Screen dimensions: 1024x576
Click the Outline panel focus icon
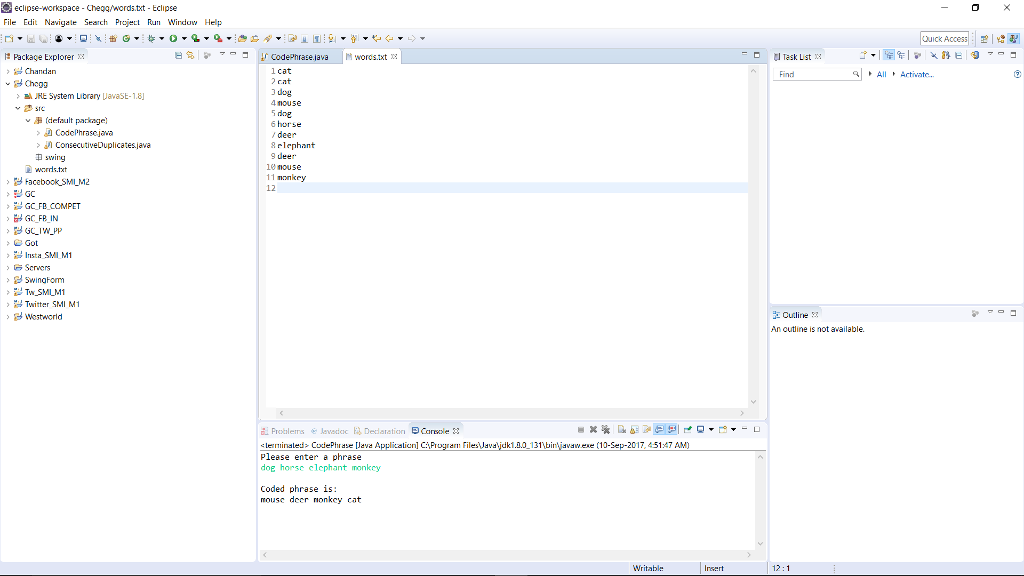point(975,314)
